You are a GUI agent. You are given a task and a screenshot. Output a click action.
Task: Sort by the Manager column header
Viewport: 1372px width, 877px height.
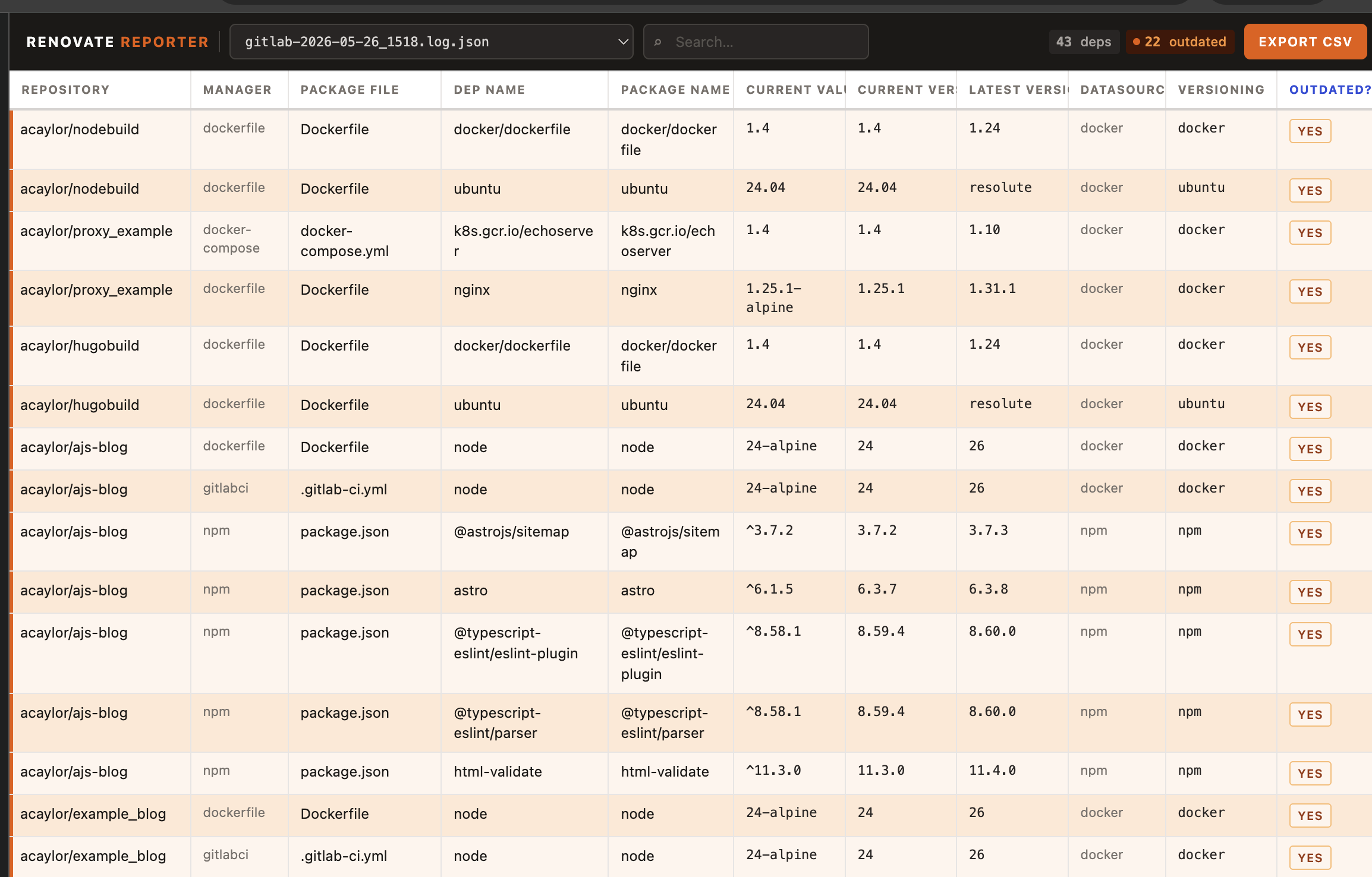click(x=237, y=90)
